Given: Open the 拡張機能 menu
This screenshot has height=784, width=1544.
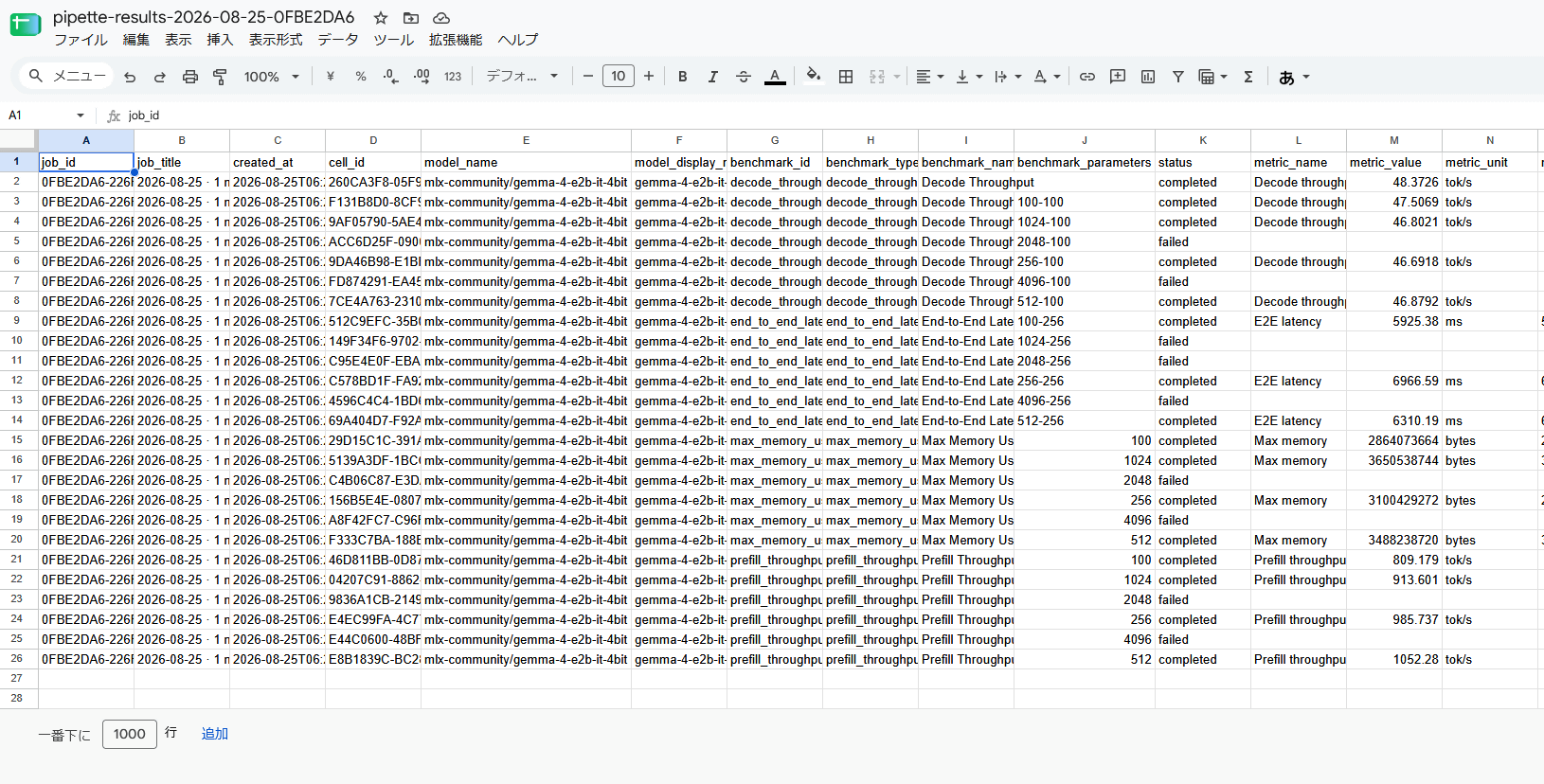Looking at the screenshot, I should click(x=456, y=40).
